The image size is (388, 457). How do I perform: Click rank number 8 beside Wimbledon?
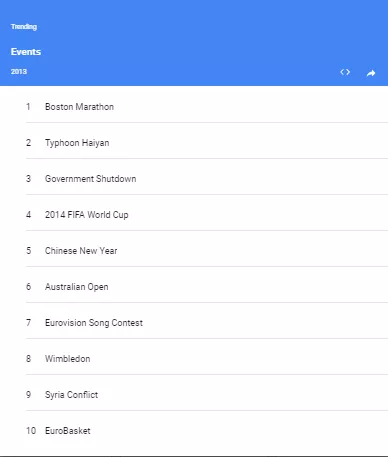pyautogui.click(x=29, y=359)
